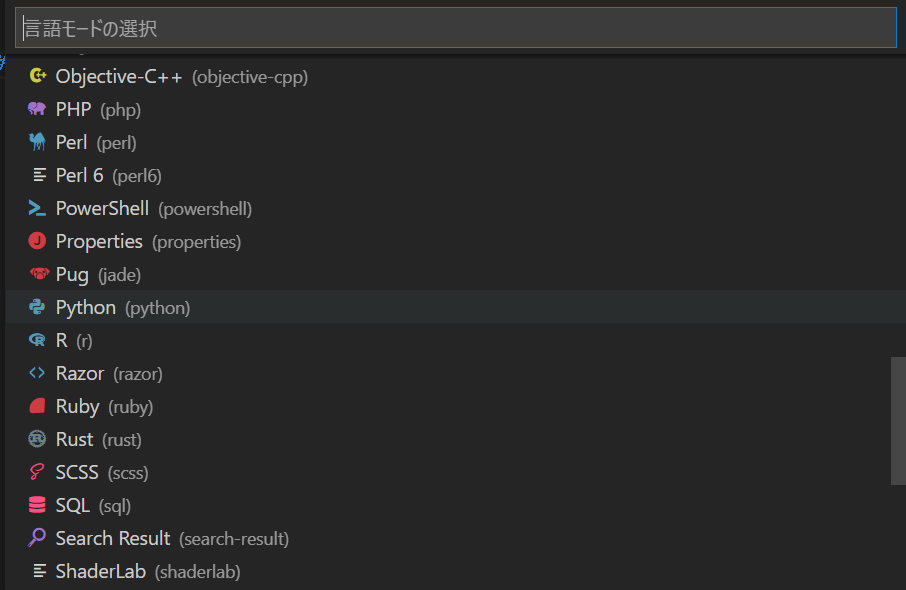Click the PHP elephant icon
Image resolution: width=906 pixels, height=590 pixels.
coord(37,109)
